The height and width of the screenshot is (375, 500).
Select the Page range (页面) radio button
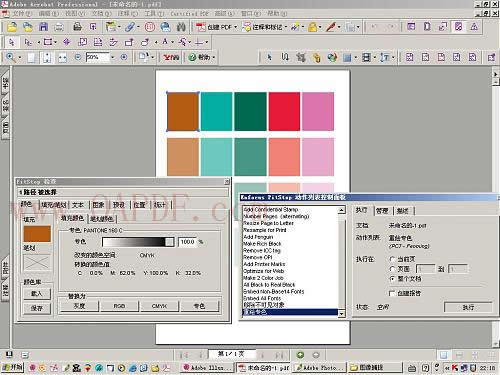coord(393,269)
